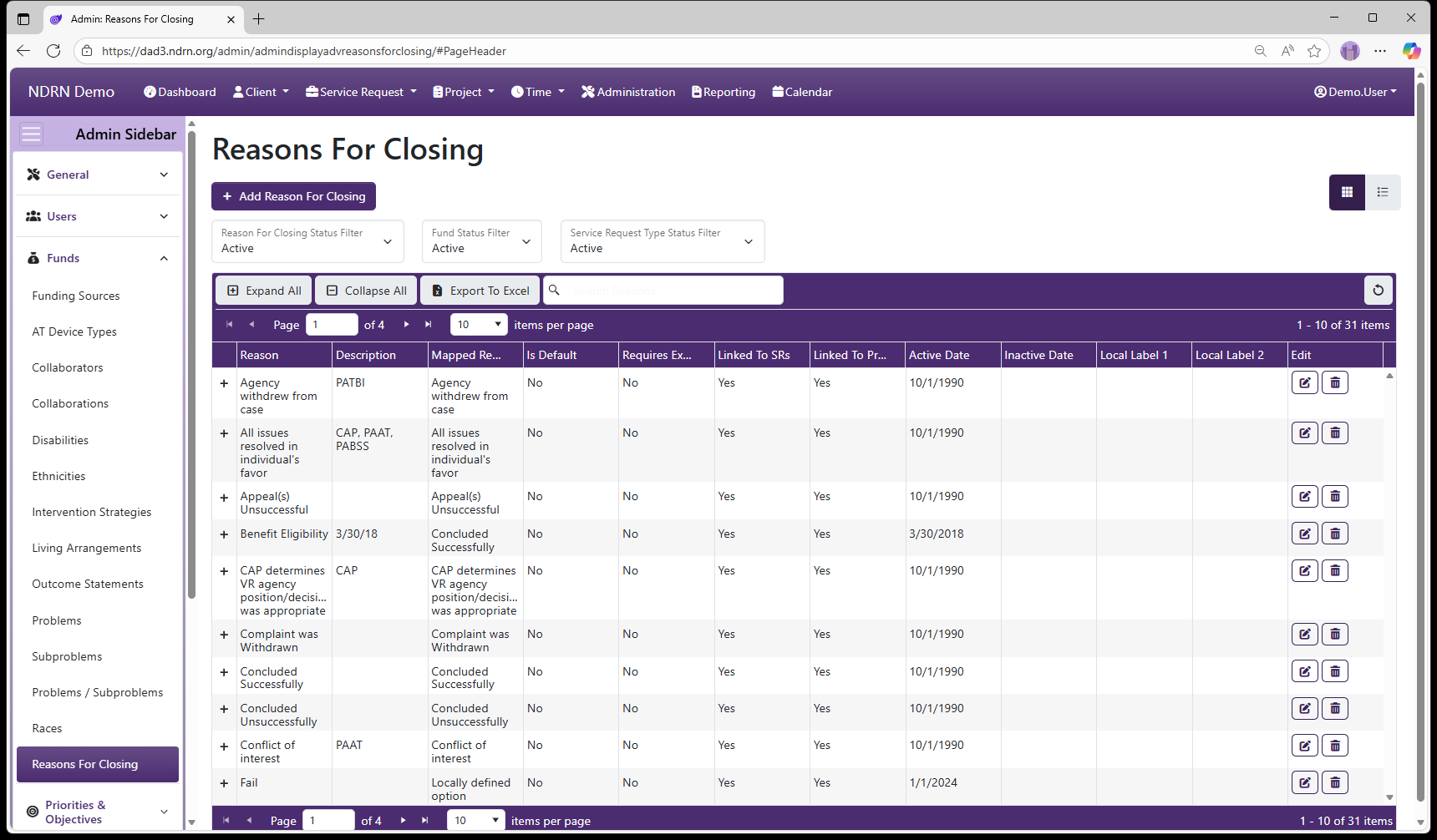Image resolution: width=1437 pixels, height=840 pixels.
Task: Go to last page in bottom pager
Action: pyautogui.click(x=424, y=821)
